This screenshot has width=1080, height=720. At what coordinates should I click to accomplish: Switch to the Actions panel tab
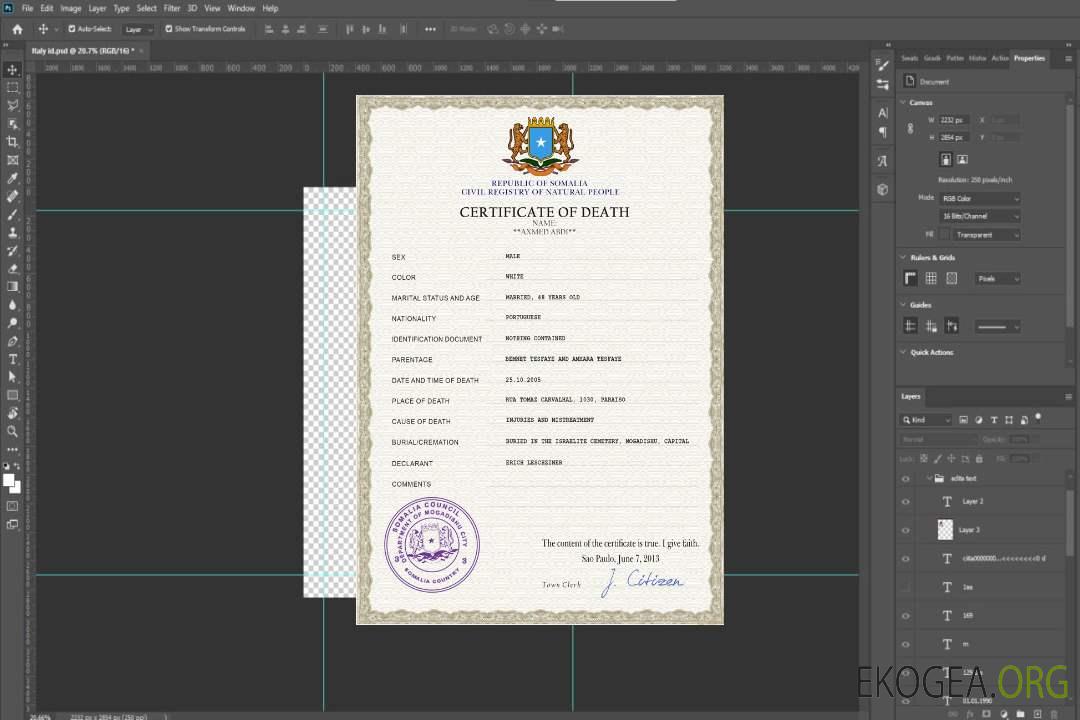999,59
